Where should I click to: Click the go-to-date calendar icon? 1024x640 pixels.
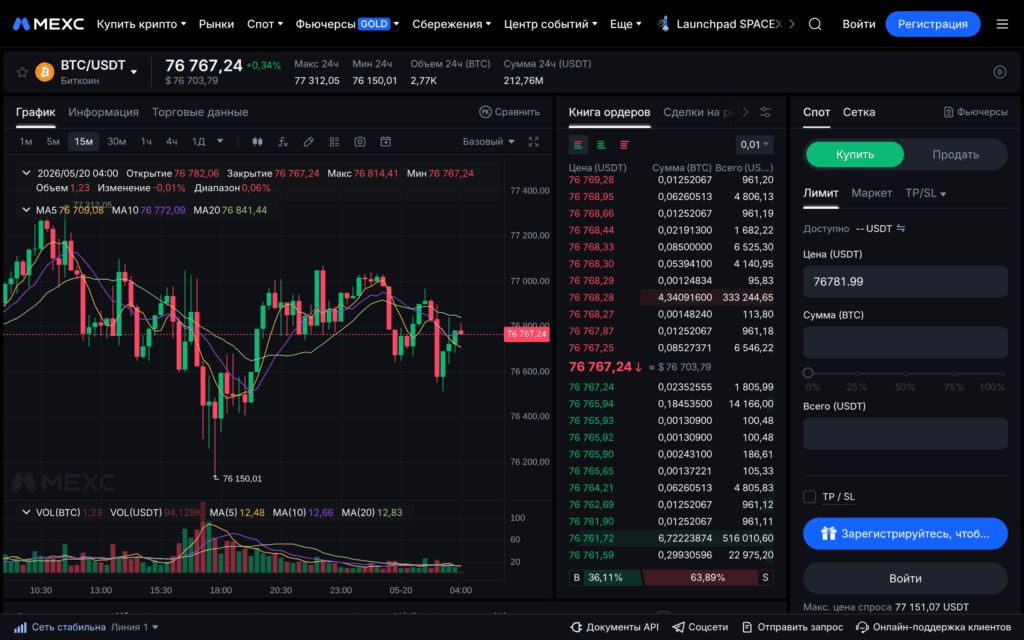tap(385, 142)
